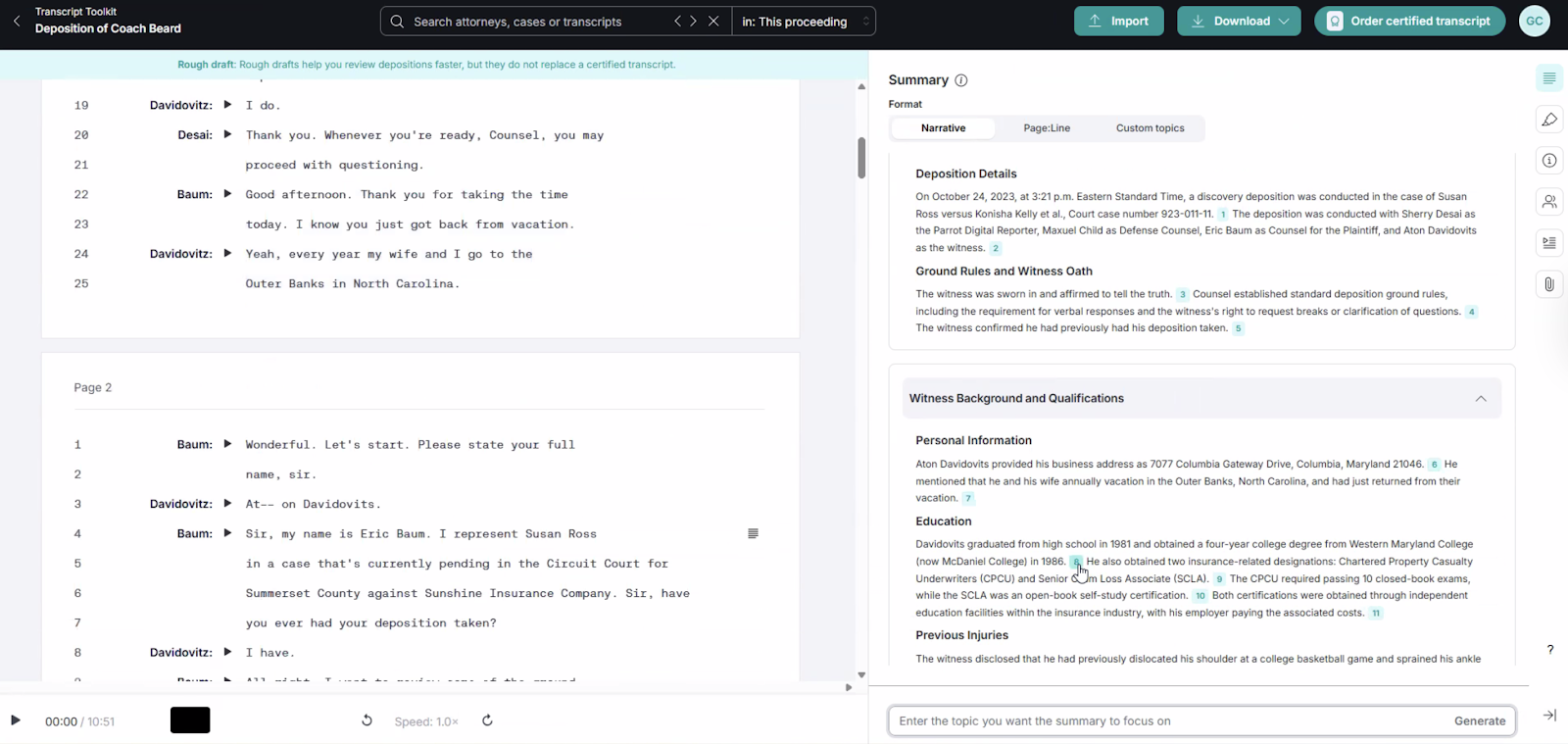
Task: Collapse Witness Background and Qualifications section
Action: [x=1480, y=399]
